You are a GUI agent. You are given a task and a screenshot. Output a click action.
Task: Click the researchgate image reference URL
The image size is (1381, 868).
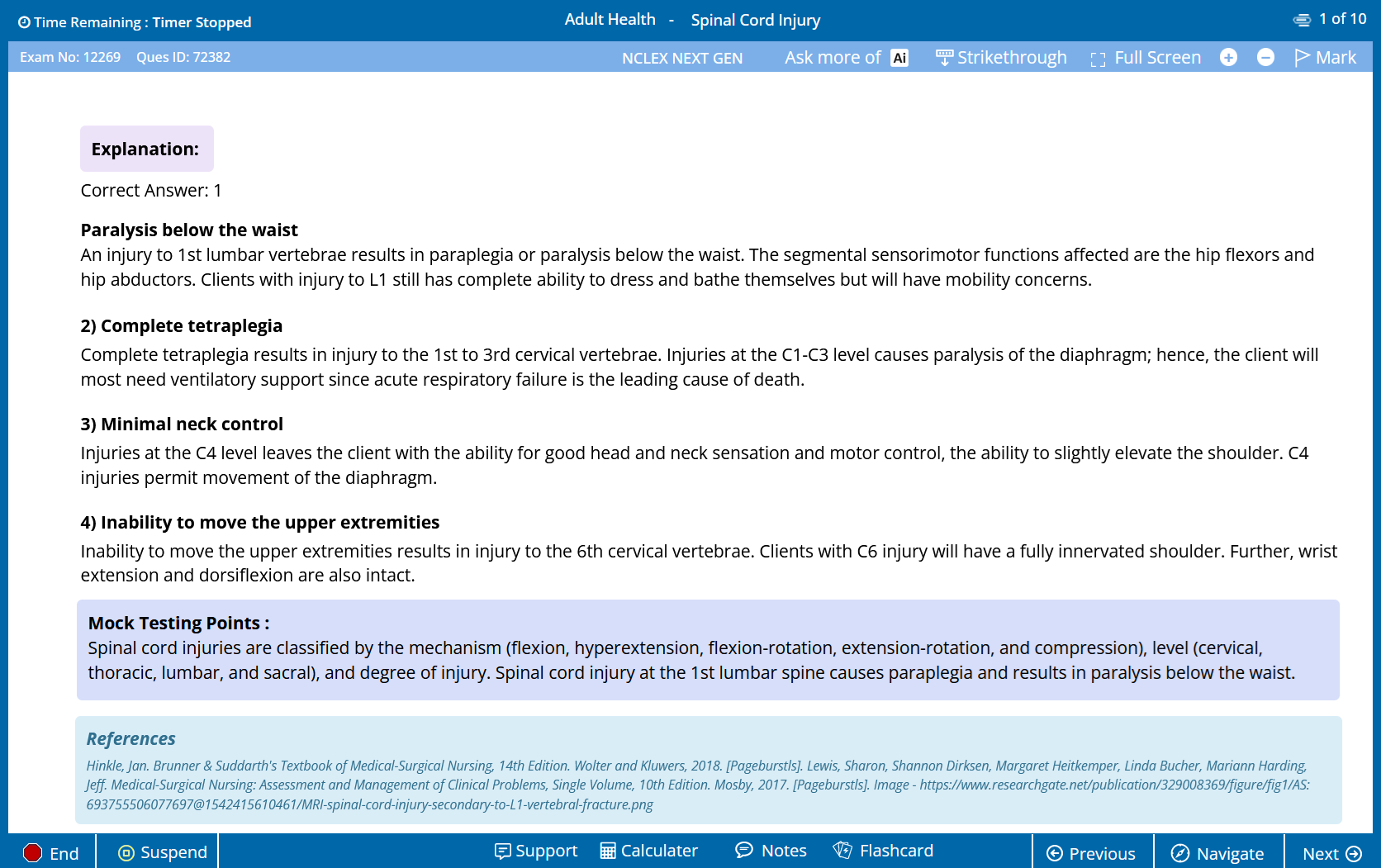click(x=698, y=794)
